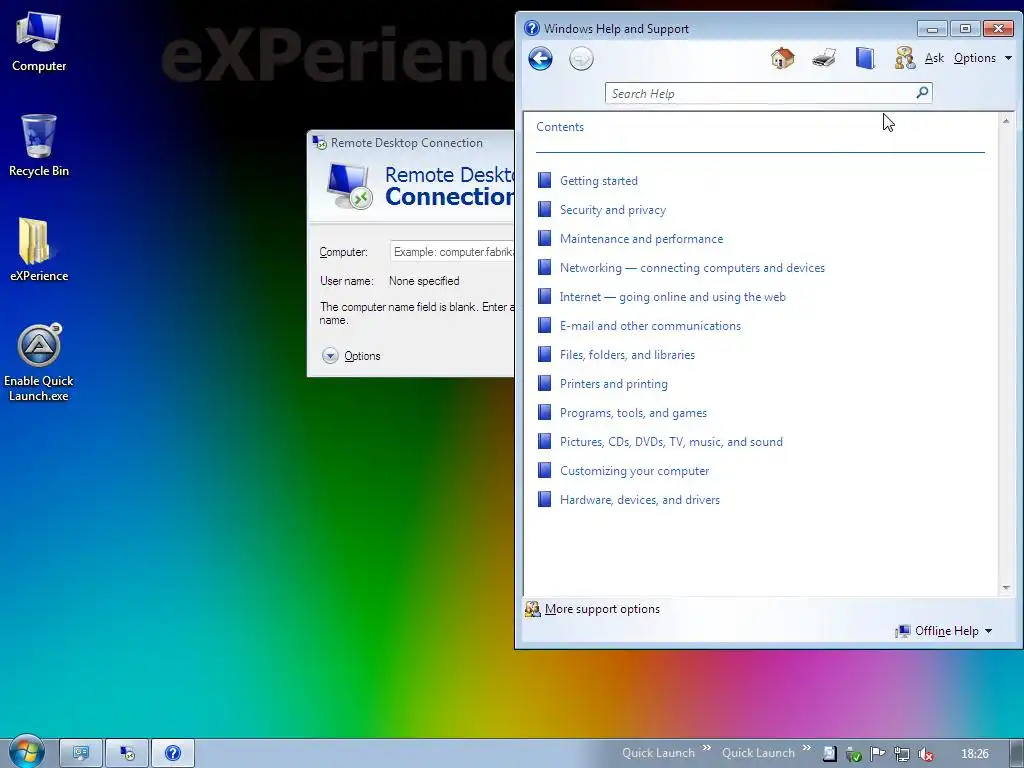Click the network tray icon
This screenshot has width=1024, height=768.
[x=902, y=754]
